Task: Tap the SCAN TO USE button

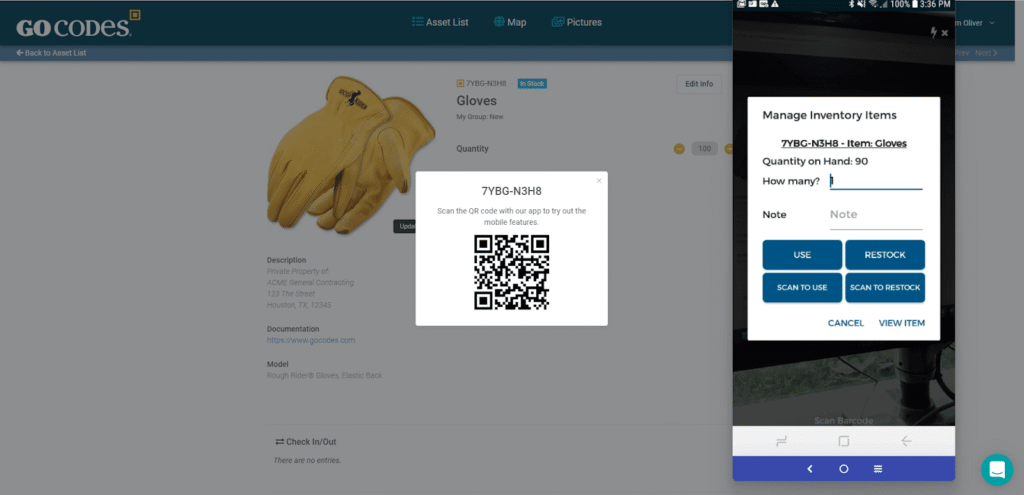Action: click(802, 287)
